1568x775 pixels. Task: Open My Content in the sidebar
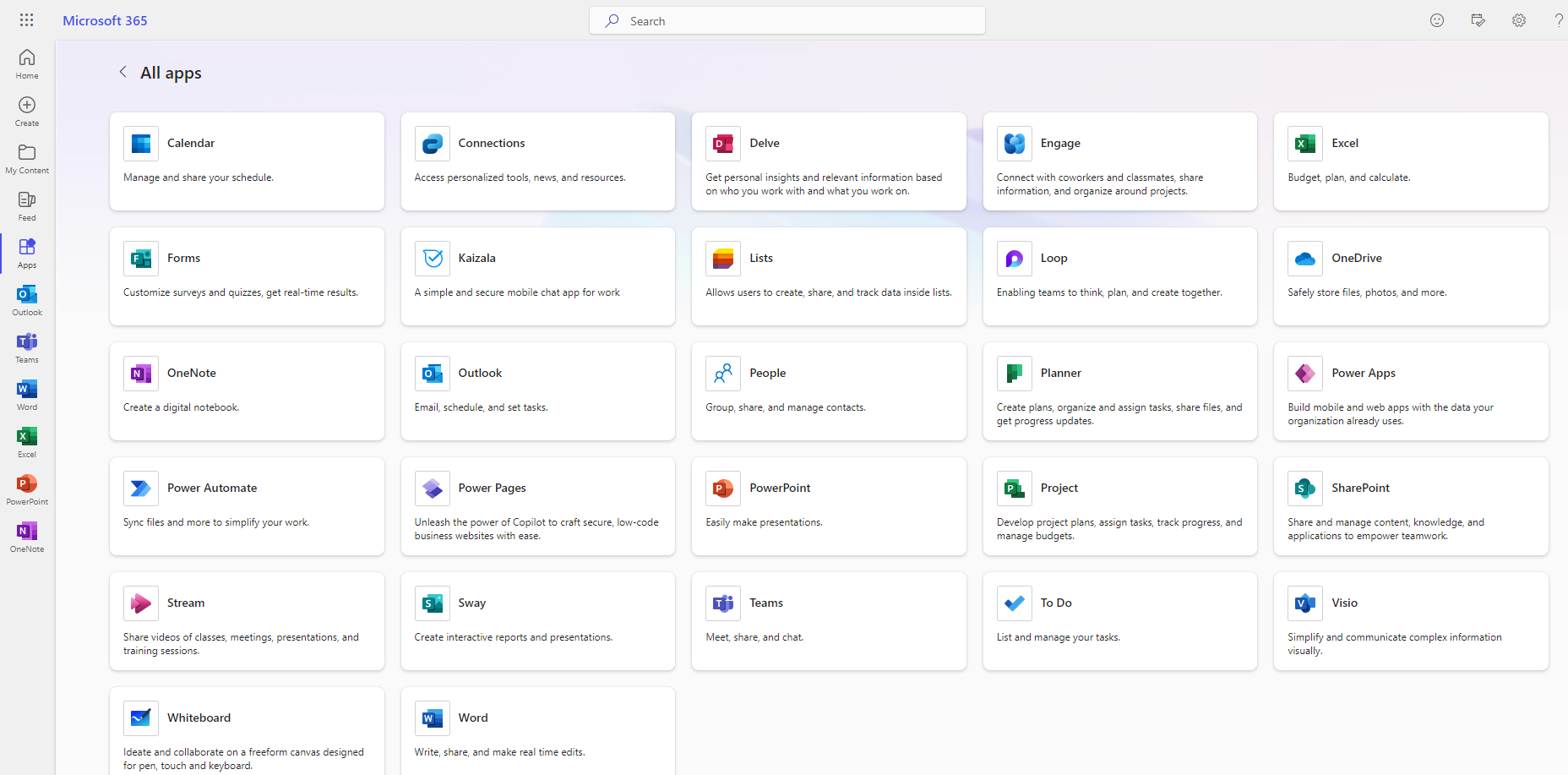point(27,159)
